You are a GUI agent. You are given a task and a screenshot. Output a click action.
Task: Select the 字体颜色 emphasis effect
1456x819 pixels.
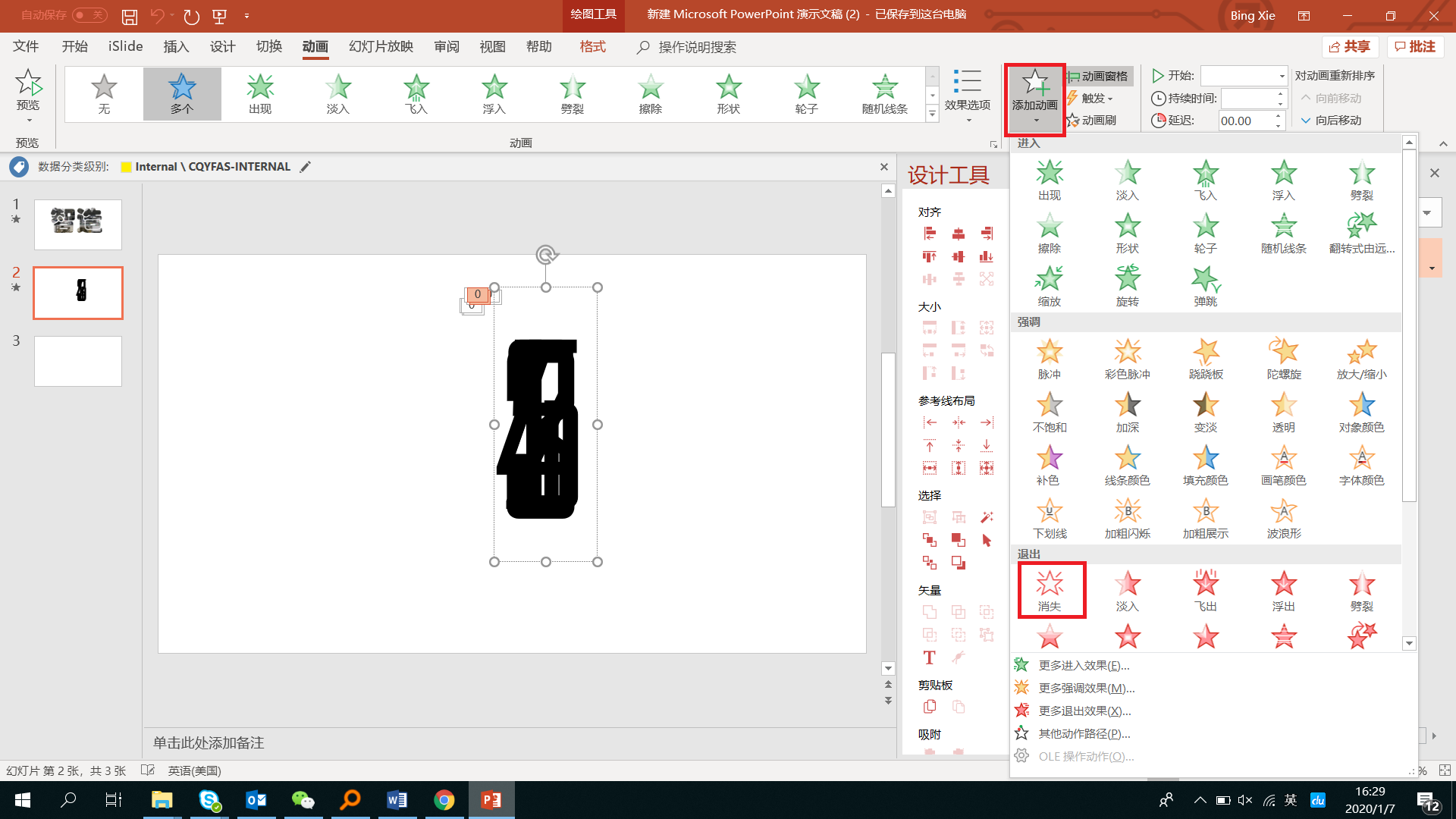(1361, 464)
